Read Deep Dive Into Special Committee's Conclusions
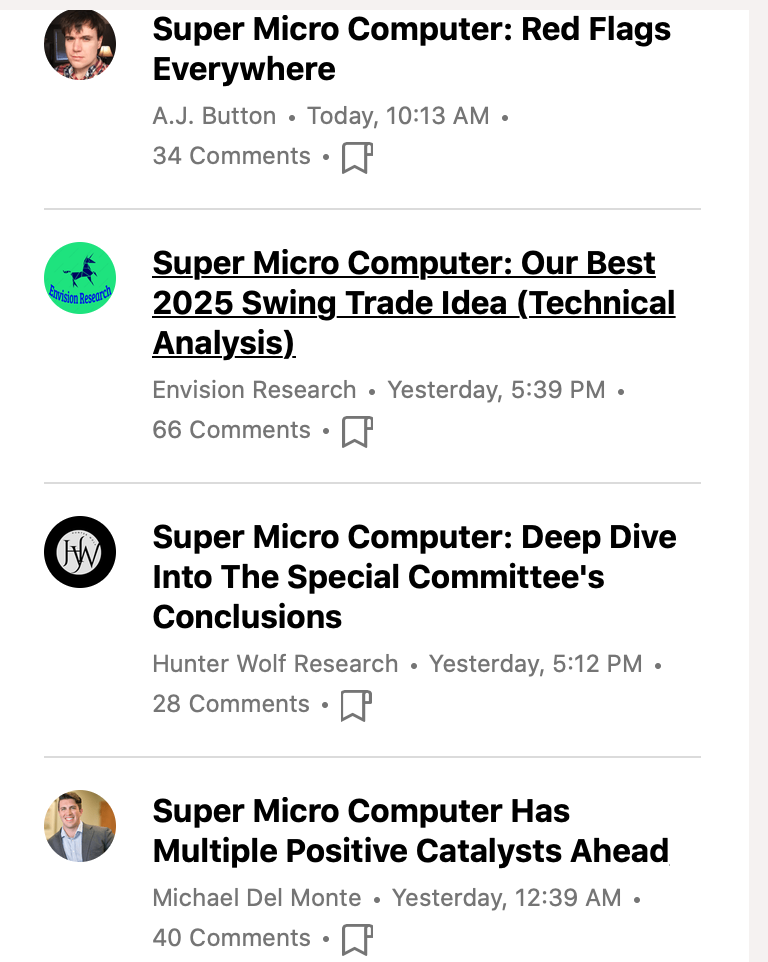The width and height of the screenshot is (768, 962). coord(413,576)
